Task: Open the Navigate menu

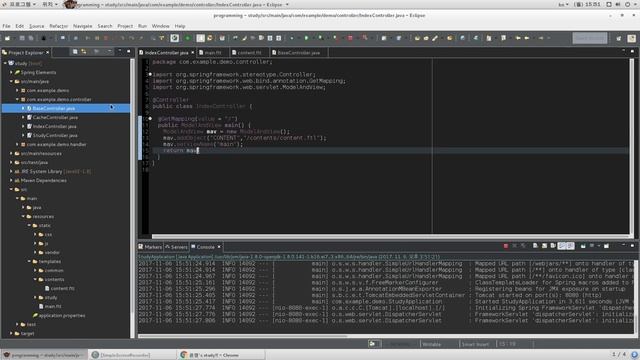Action: point(82,26)
